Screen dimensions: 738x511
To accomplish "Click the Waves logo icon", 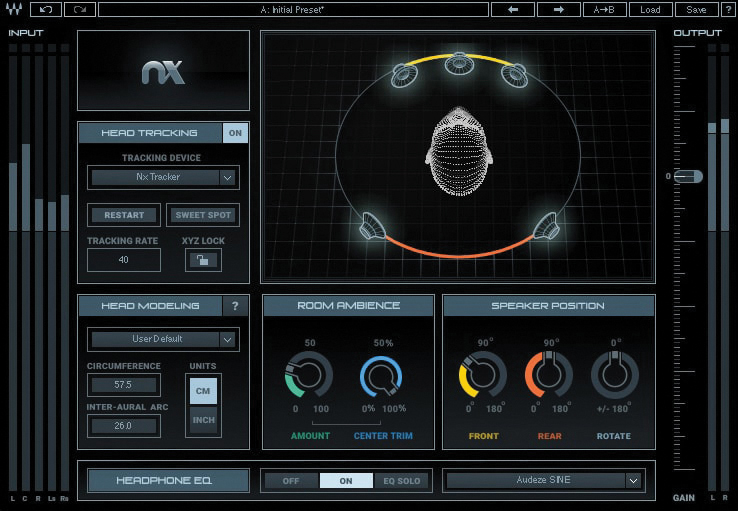I will pos(15,10).
